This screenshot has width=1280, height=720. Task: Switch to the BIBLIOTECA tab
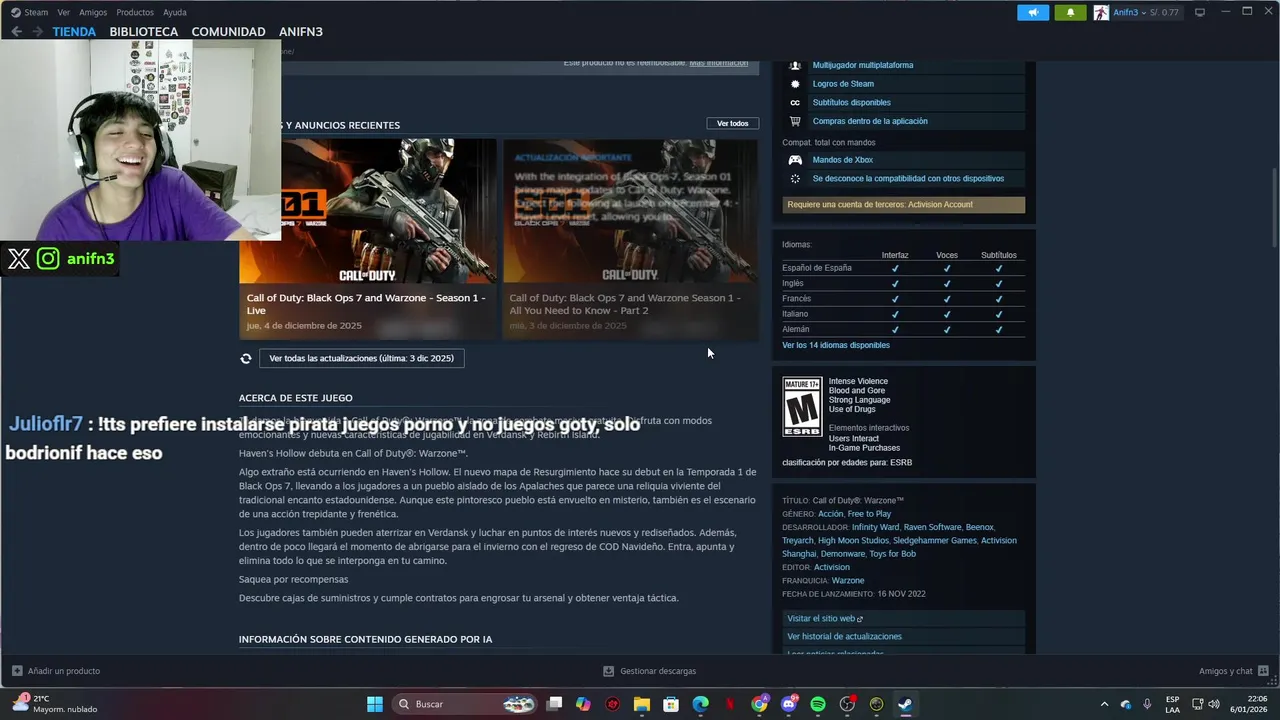(x=144, y=31)
